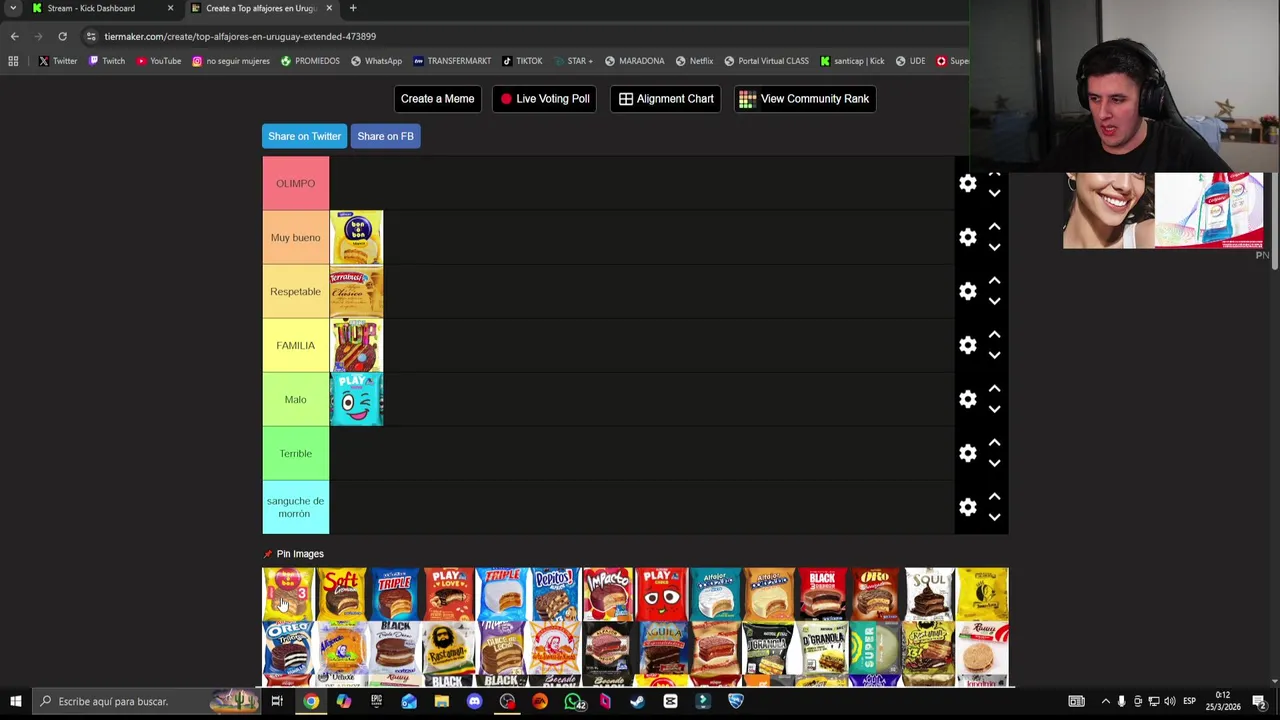
Task: Move Terrible tier down with arrow
Action: 994,463
